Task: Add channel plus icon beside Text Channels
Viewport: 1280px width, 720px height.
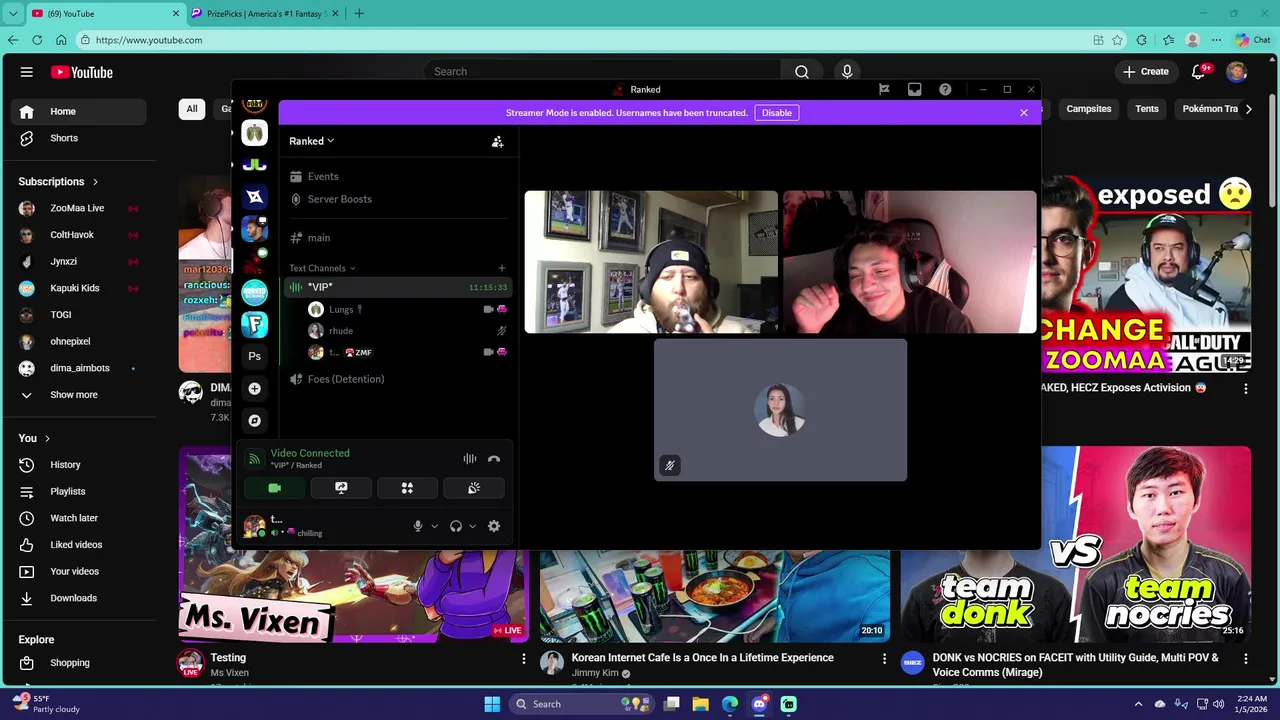Action: 502,268
